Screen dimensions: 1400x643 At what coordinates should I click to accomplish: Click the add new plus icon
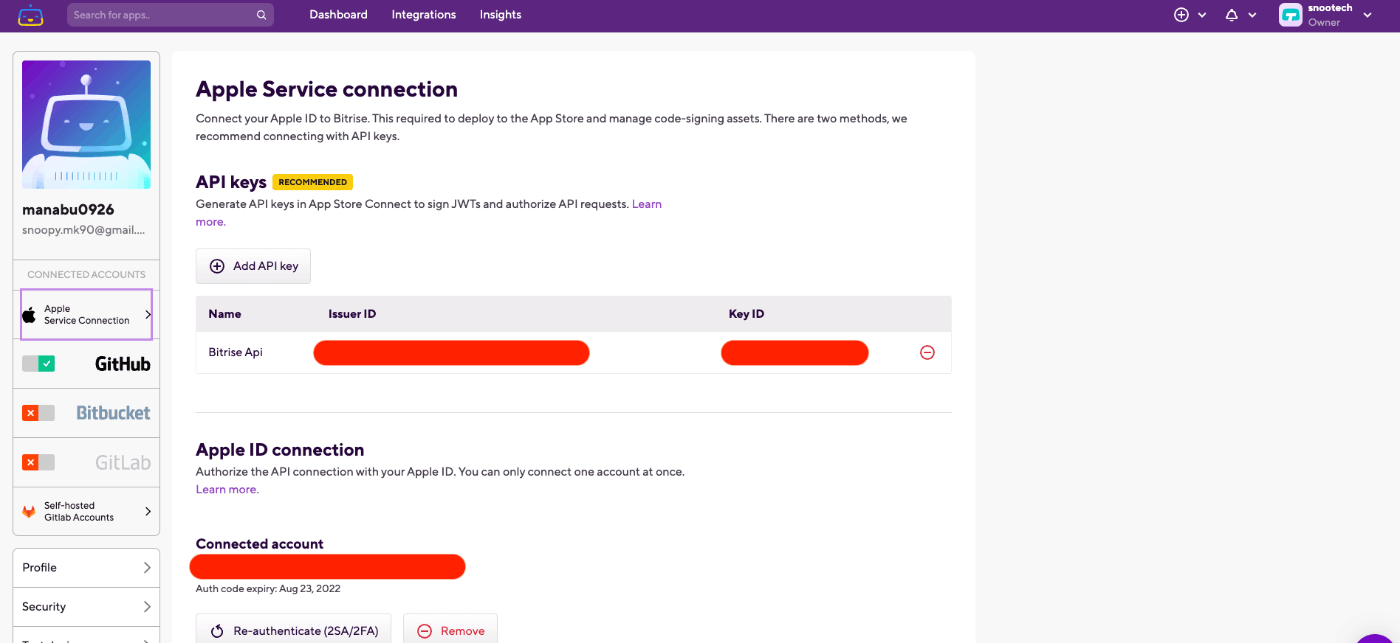coord(1181,15)
